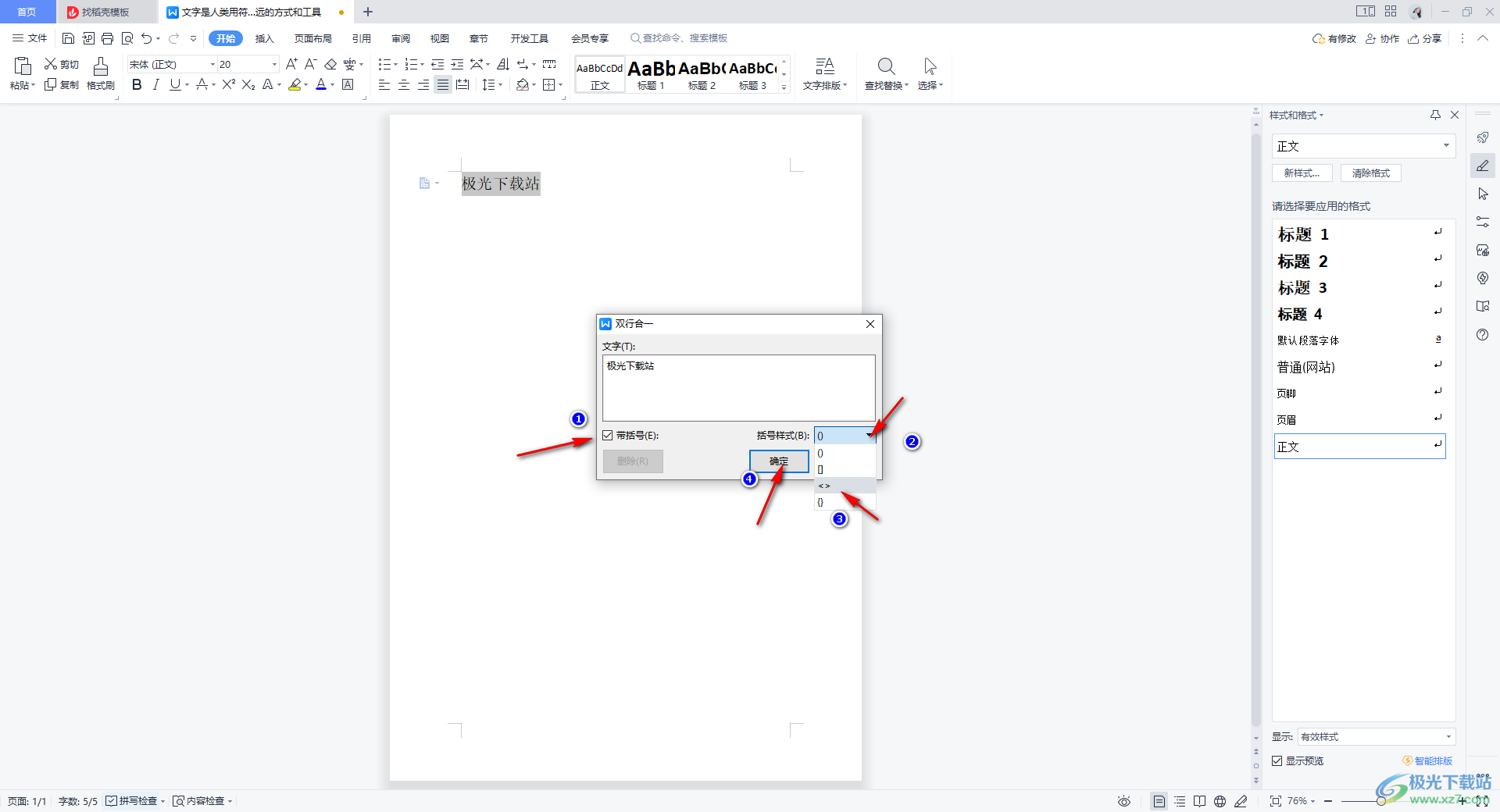Click the 分享 share button
The height and width of the screenshot is (812, 1500).
click(x=1424, y=38)
